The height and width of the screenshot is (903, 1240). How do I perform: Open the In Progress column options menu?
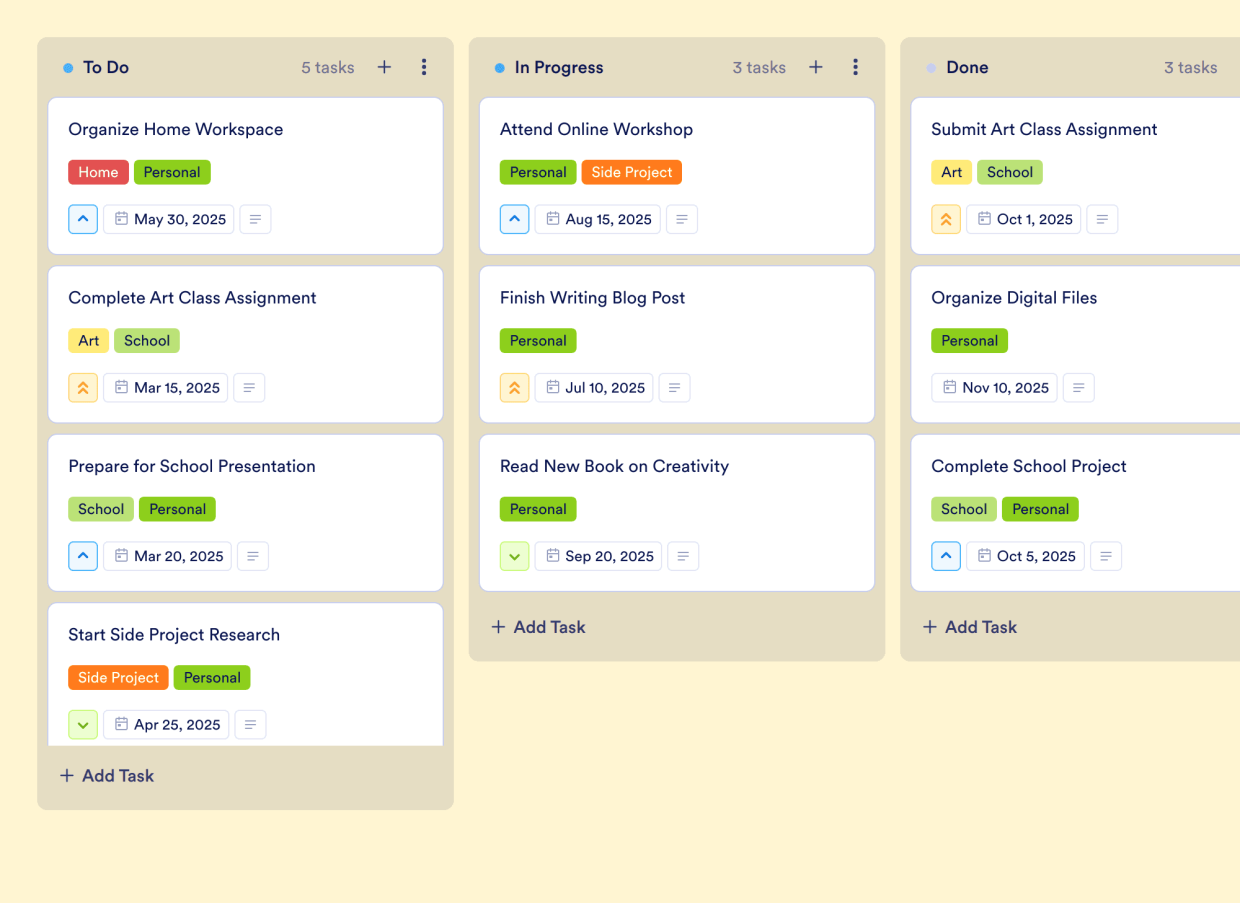click(x=855, y=67)
